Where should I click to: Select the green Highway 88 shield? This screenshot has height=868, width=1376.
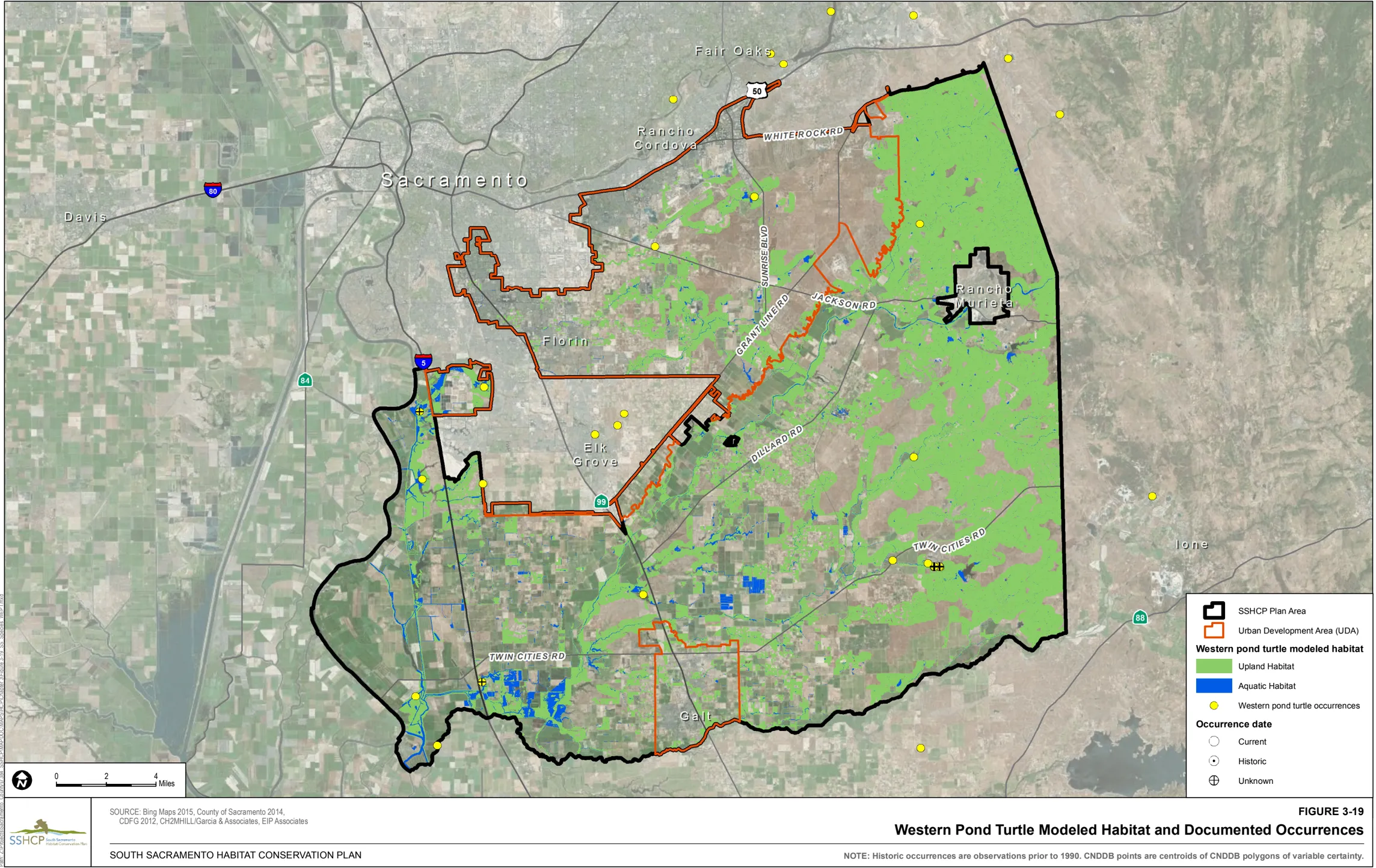1140,617
